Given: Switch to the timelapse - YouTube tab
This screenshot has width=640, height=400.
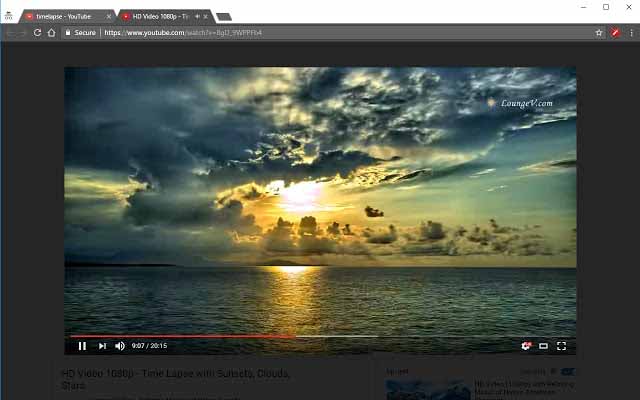Looking at the screenshot, I should pos(65,16).
